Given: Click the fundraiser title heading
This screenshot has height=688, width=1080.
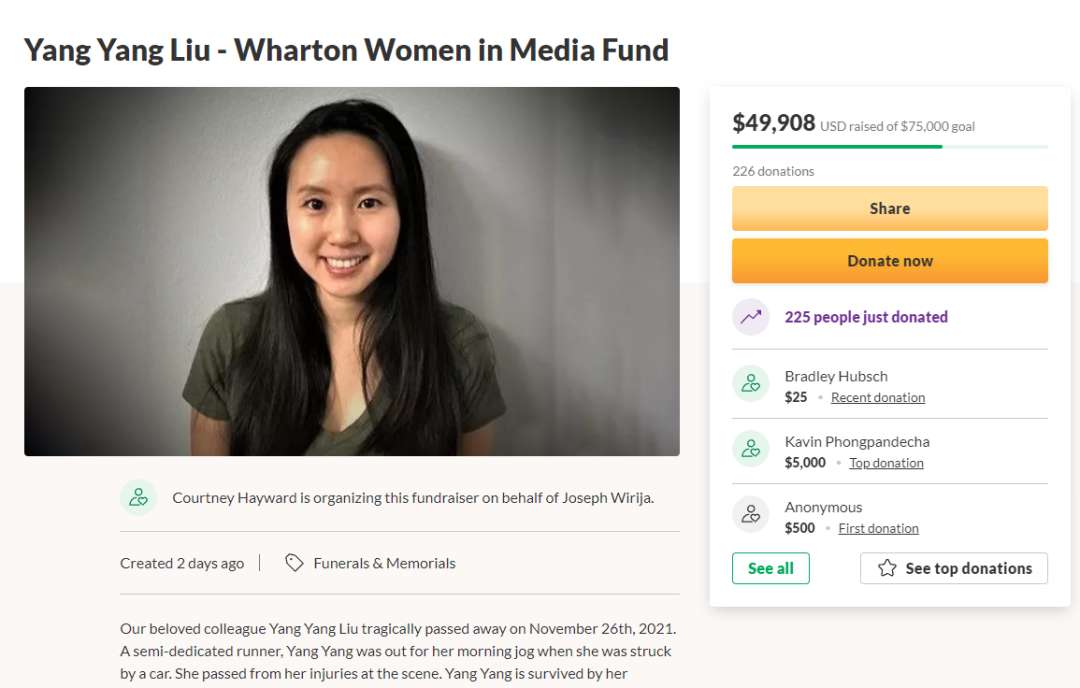Looking at the screenshot, I should pos(346,50).
